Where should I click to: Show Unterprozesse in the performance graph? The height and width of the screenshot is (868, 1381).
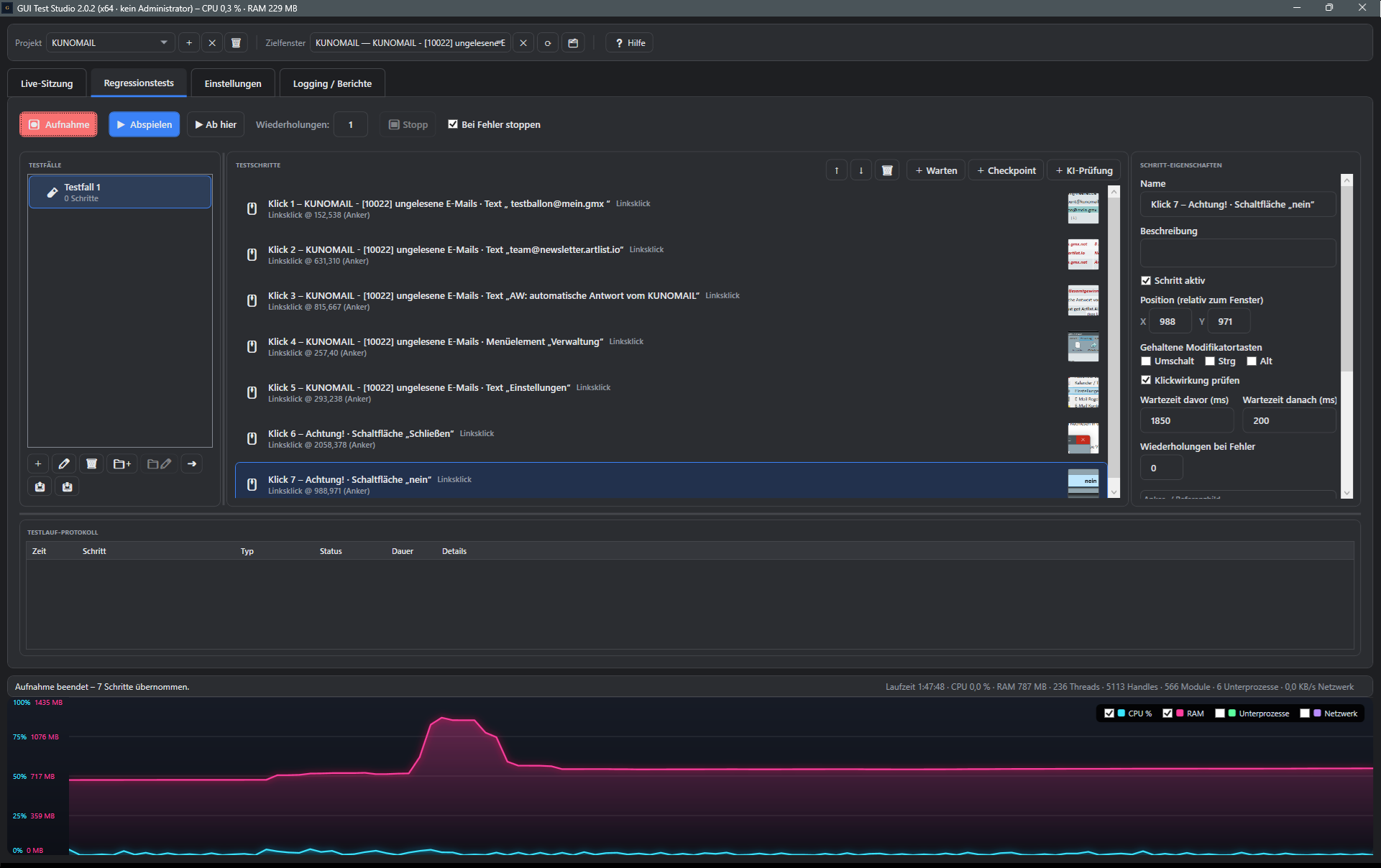[x=1220, y=714]
